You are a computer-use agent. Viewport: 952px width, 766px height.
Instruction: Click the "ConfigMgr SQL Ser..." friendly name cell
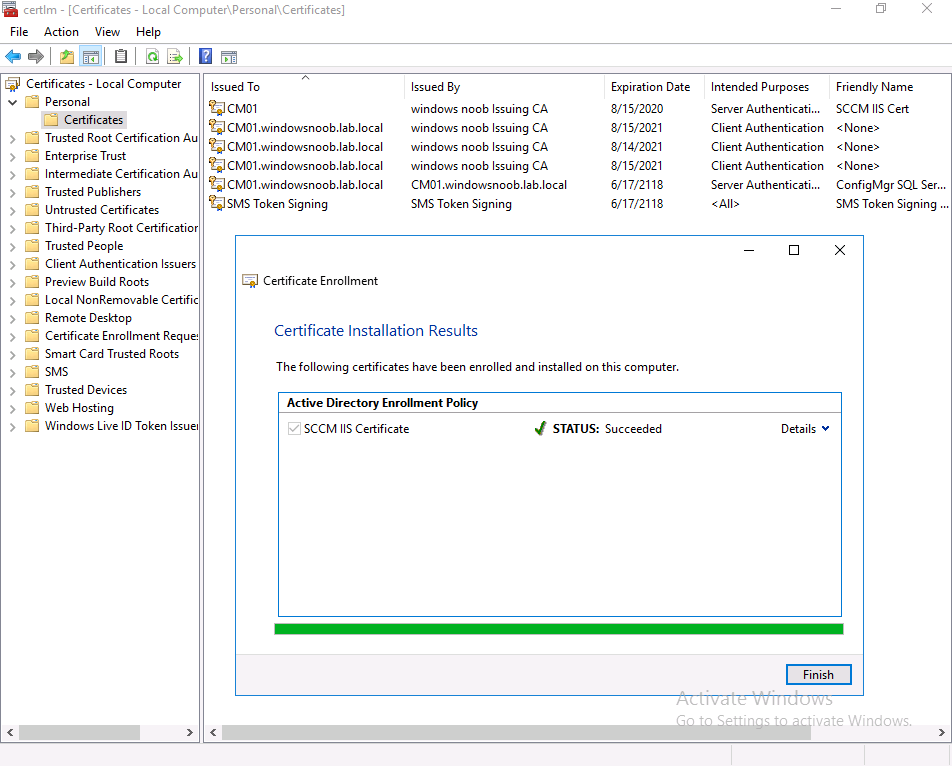891,185
